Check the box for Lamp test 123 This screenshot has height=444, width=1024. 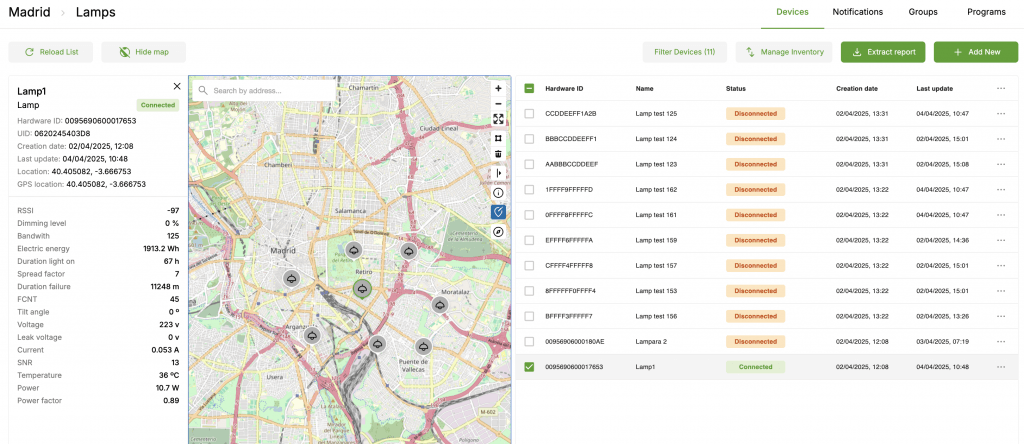pyautogui.click(x=529, y=165)
